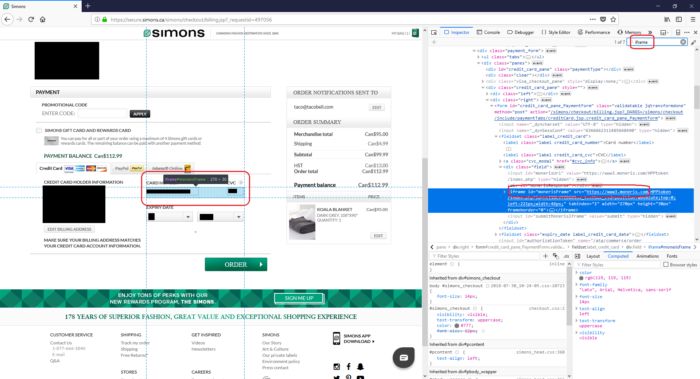Click Edit under the Koala Blanket item
This screenshot has height=379, width=700.
[x=378, y=236]
